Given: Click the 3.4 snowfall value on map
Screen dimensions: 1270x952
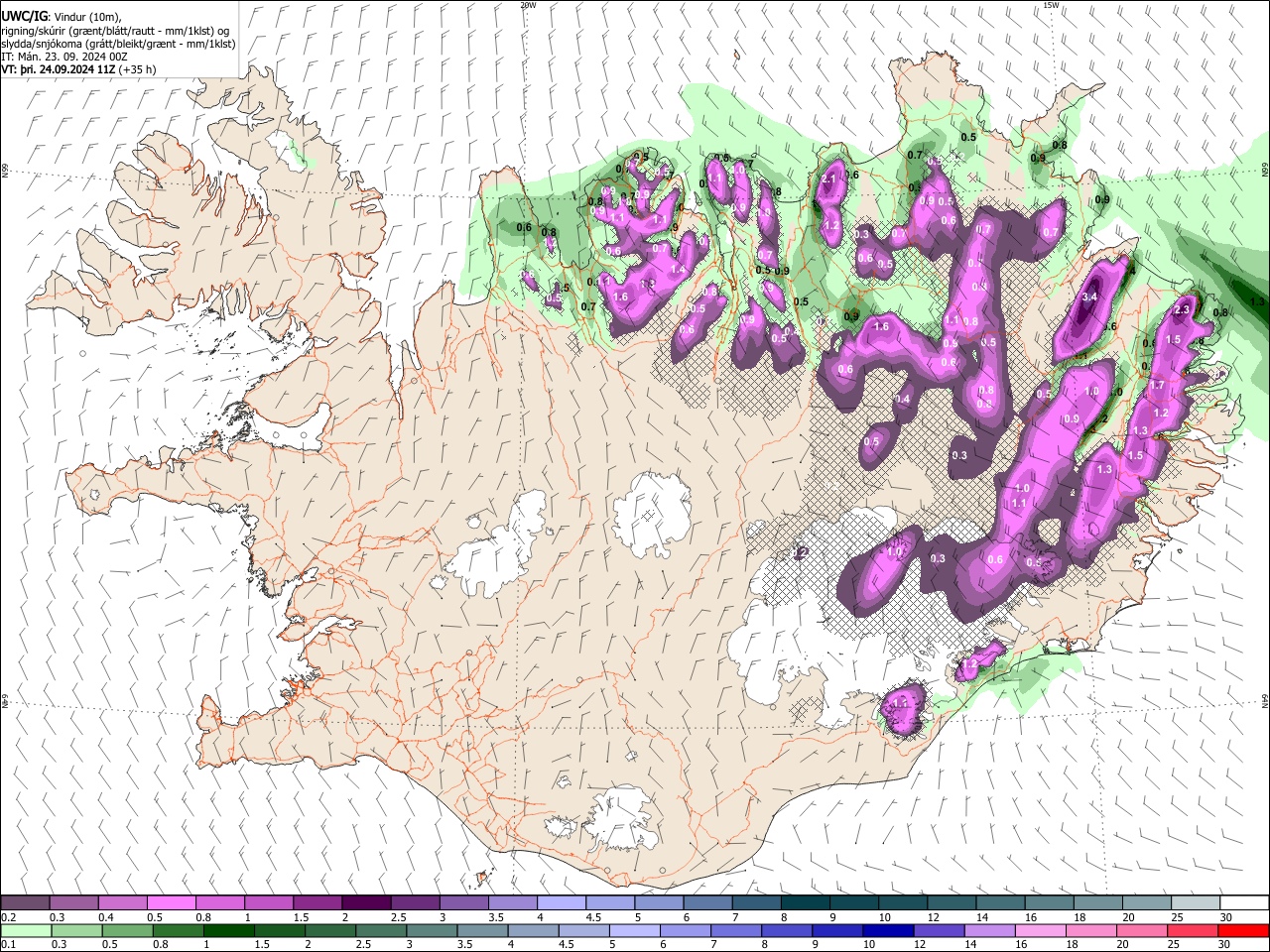Looking at the screenshot, I should point(1089,297).
